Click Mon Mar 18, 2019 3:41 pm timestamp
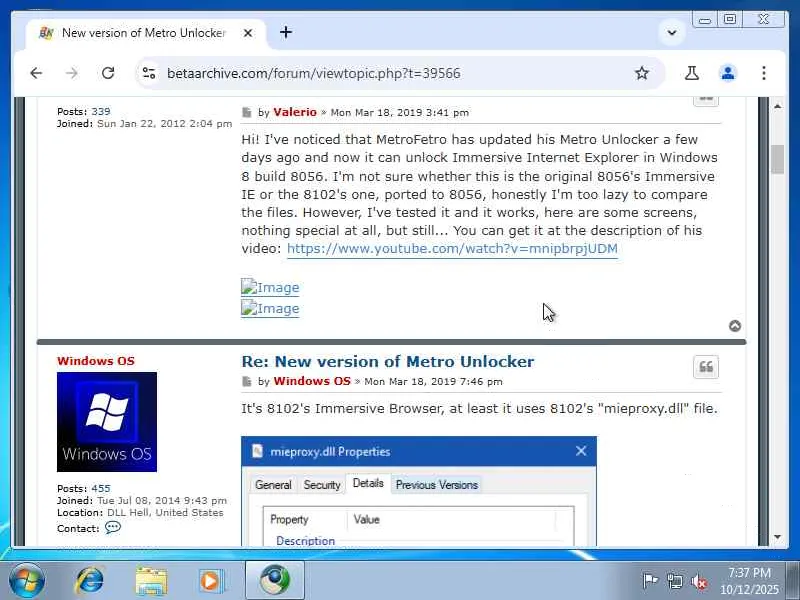800x600 pixels. tap(399, 112)
